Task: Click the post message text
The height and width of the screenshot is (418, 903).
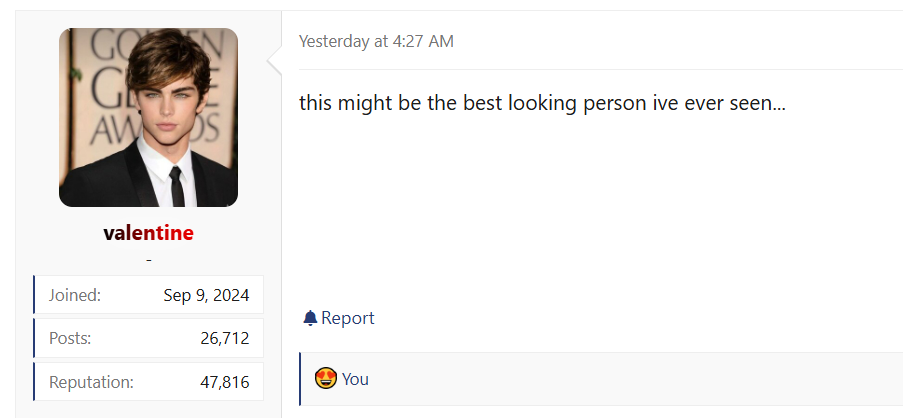Action: click(x=542, y=103)
